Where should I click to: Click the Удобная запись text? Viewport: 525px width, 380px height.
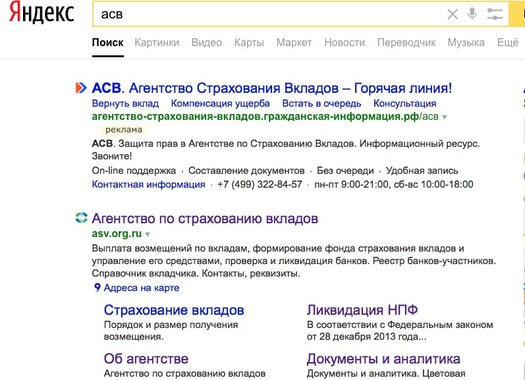pyautogui.click(x=422, y=170)
